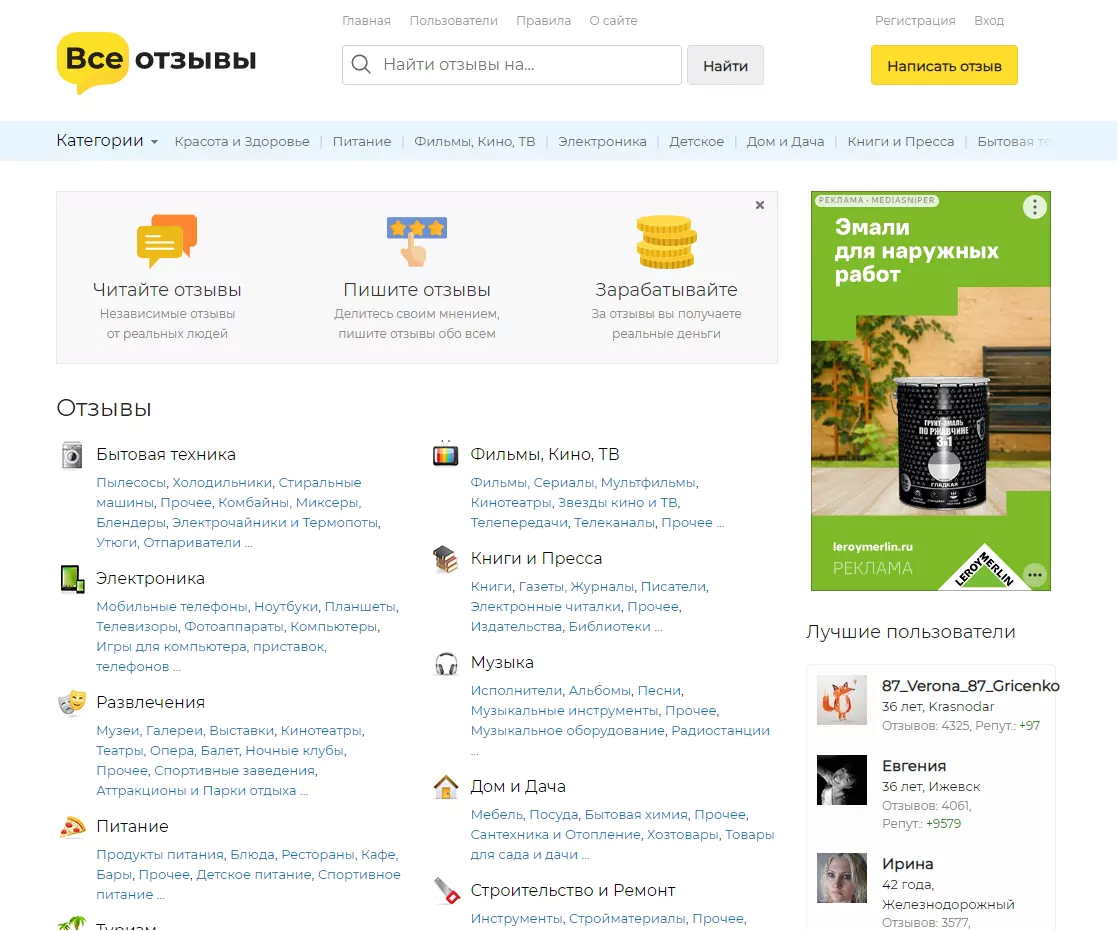The height and width of the screenshot is (931, 1118).
Task: Open the Рестораны subcategory
Action: (x=318, y=855)
